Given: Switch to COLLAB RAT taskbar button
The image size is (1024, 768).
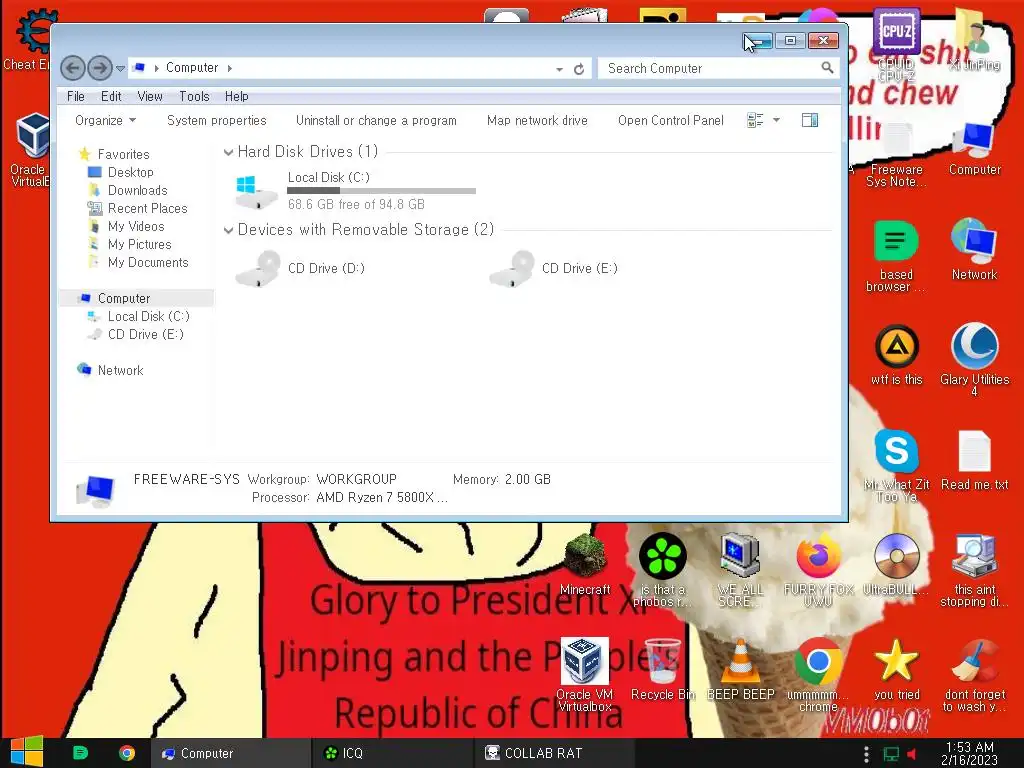Looking at the screenshot, I should coord(552,753).
